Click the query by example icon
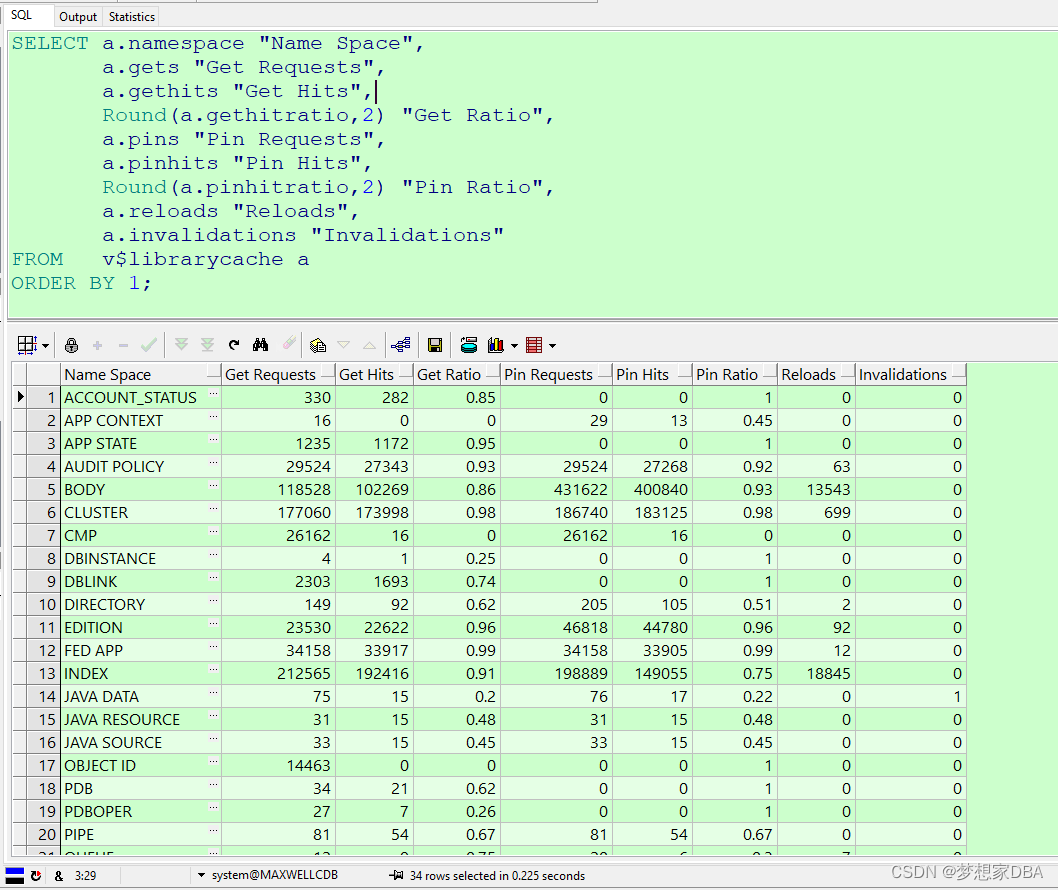 click(x=318, y=345)
